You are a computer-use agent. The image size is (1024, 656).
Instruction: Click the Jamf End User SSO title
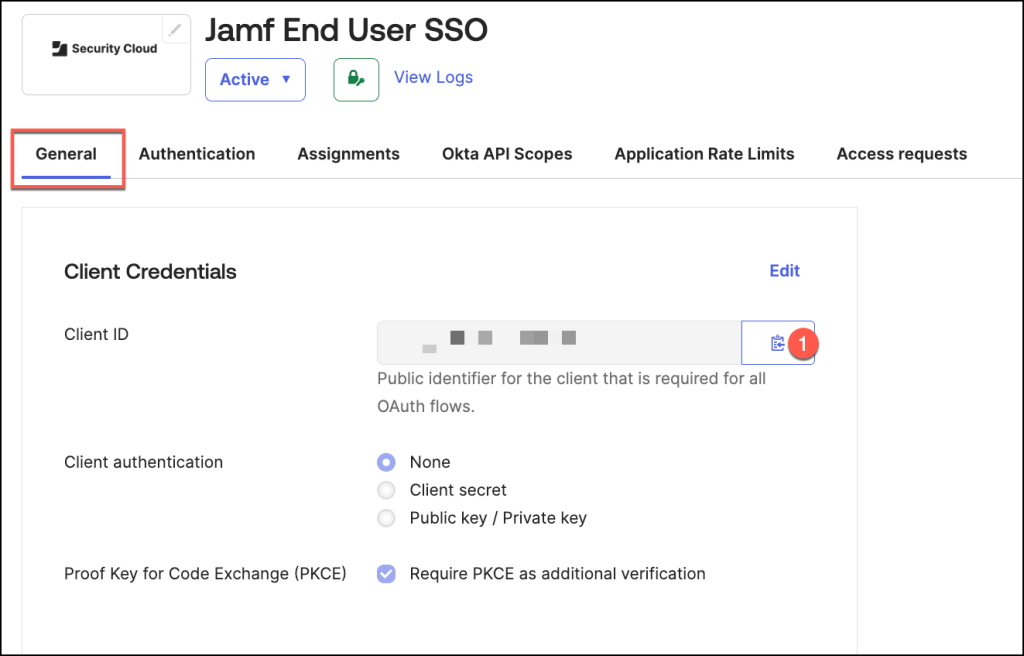coord(346,30)
